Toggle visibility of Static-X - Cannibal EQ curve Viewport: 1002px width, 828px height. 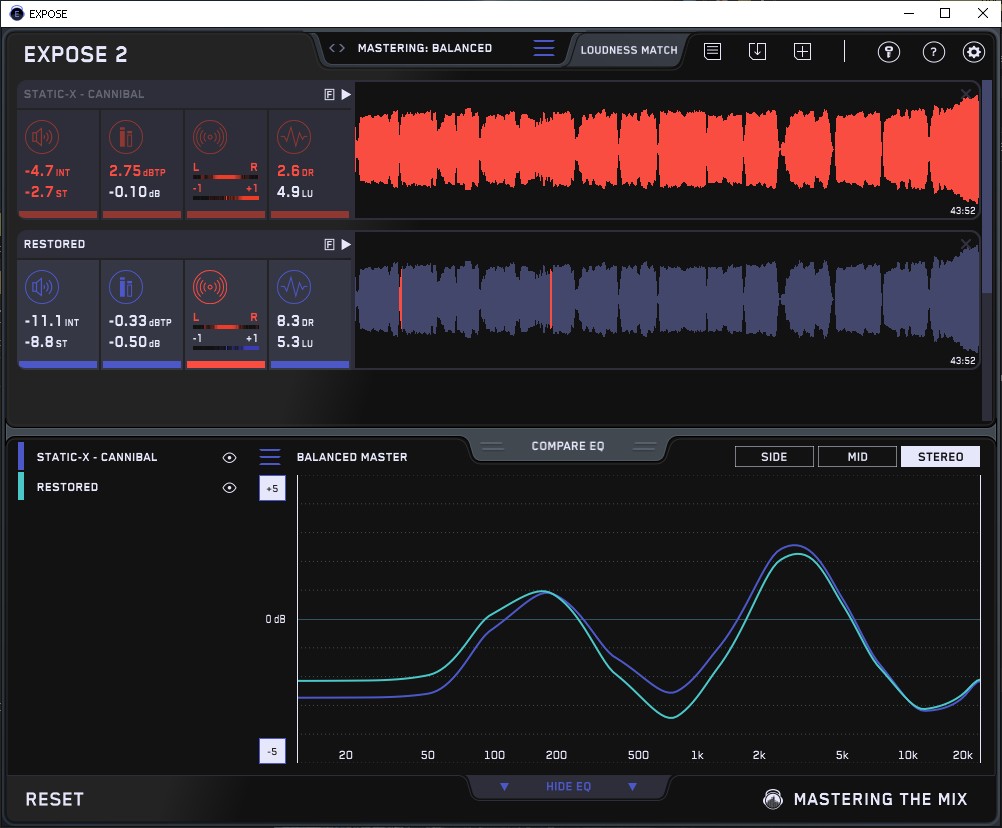(229, 457)
